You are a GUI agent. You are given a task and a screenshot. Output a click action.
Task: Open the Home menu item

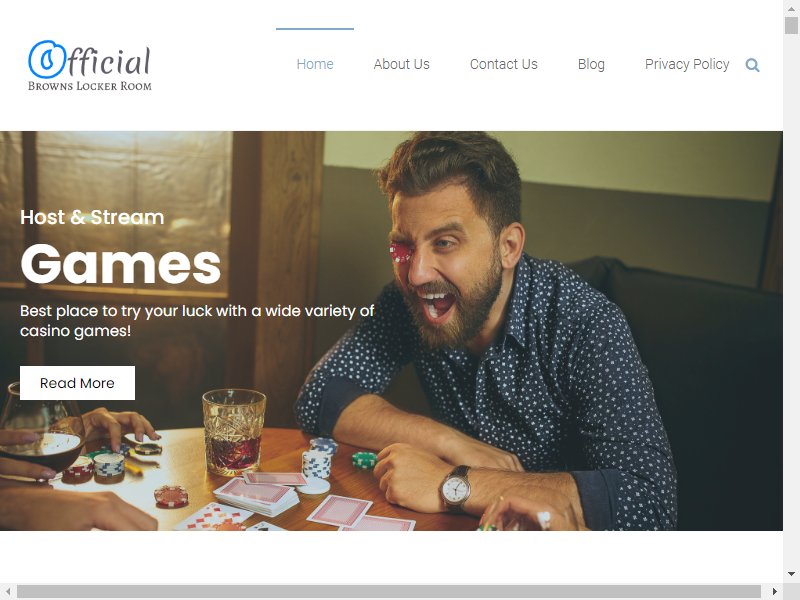tap(315, 64)
